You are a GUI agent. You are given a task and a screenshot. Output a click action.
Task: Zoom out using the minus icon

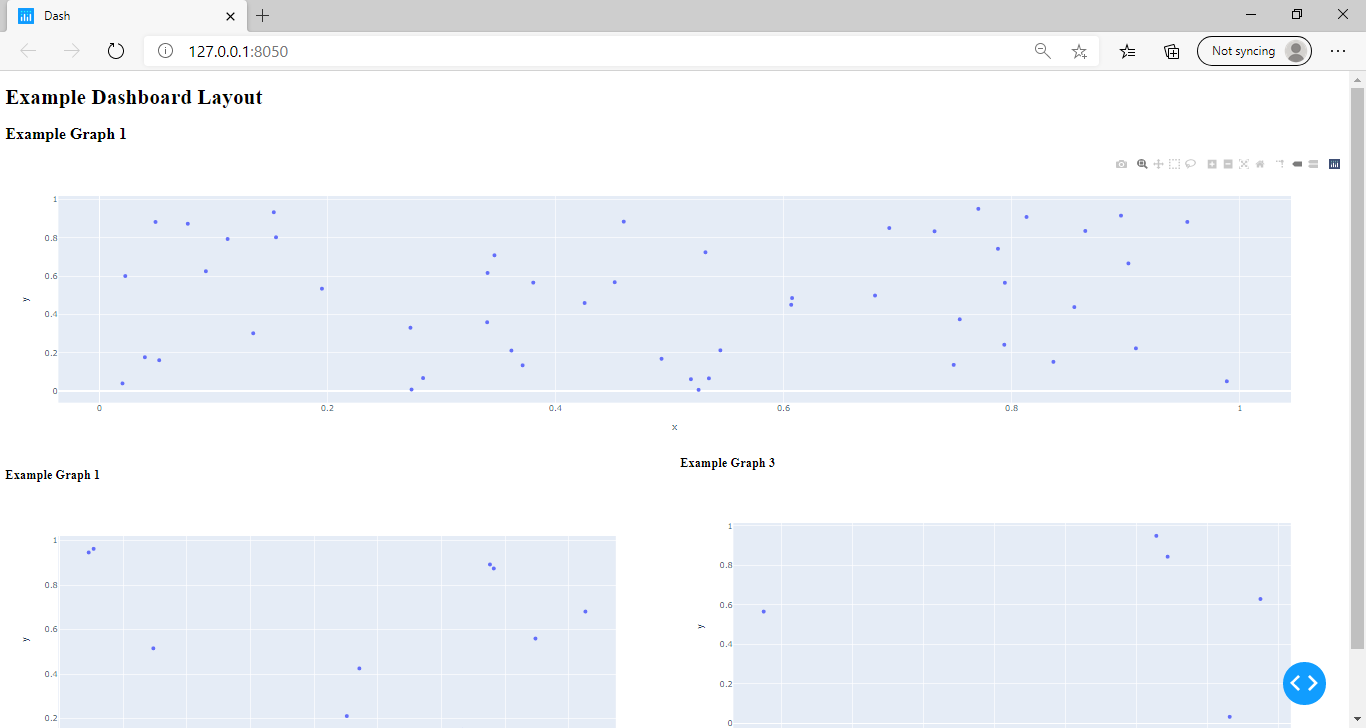[x=1228, y=164]
